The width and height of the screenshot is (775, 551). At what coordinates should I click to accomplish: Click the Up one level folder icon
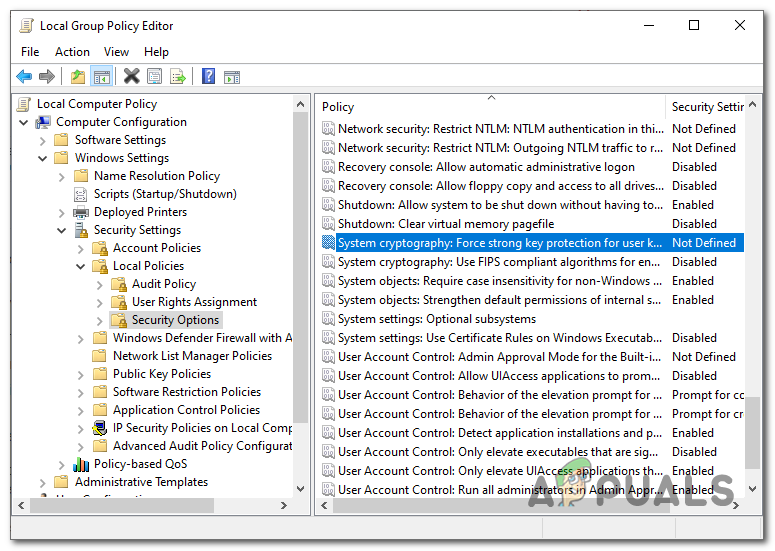[x=78, y=77]
